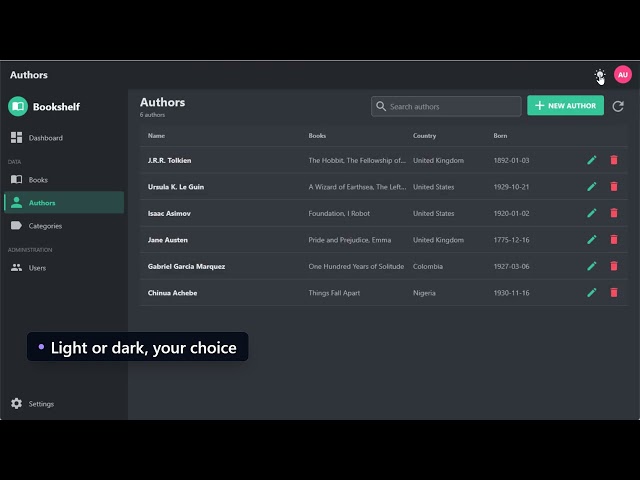Delete the Jane Austen row
This screenshot has width=640, height=480.
[x=614, y=240]
